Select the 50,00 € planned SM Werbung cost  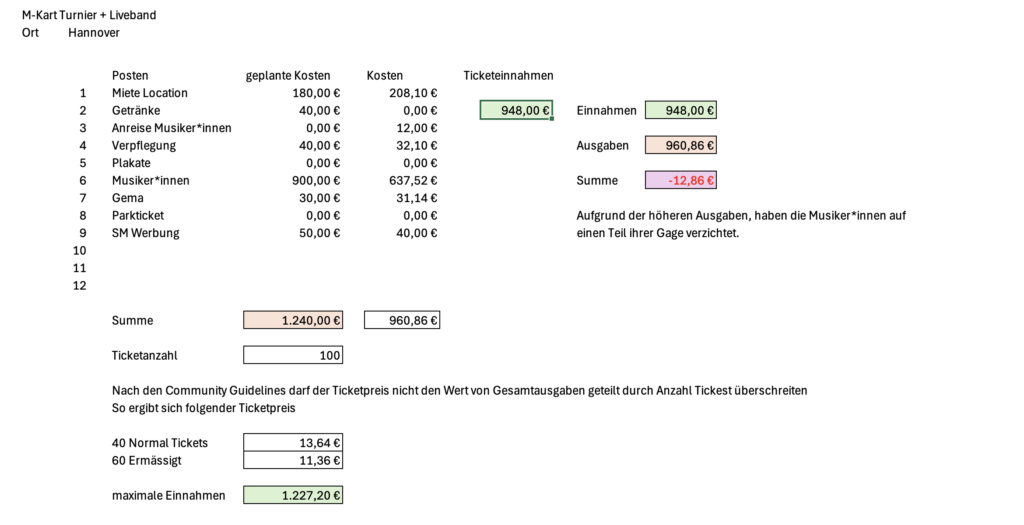pos(320,233)
